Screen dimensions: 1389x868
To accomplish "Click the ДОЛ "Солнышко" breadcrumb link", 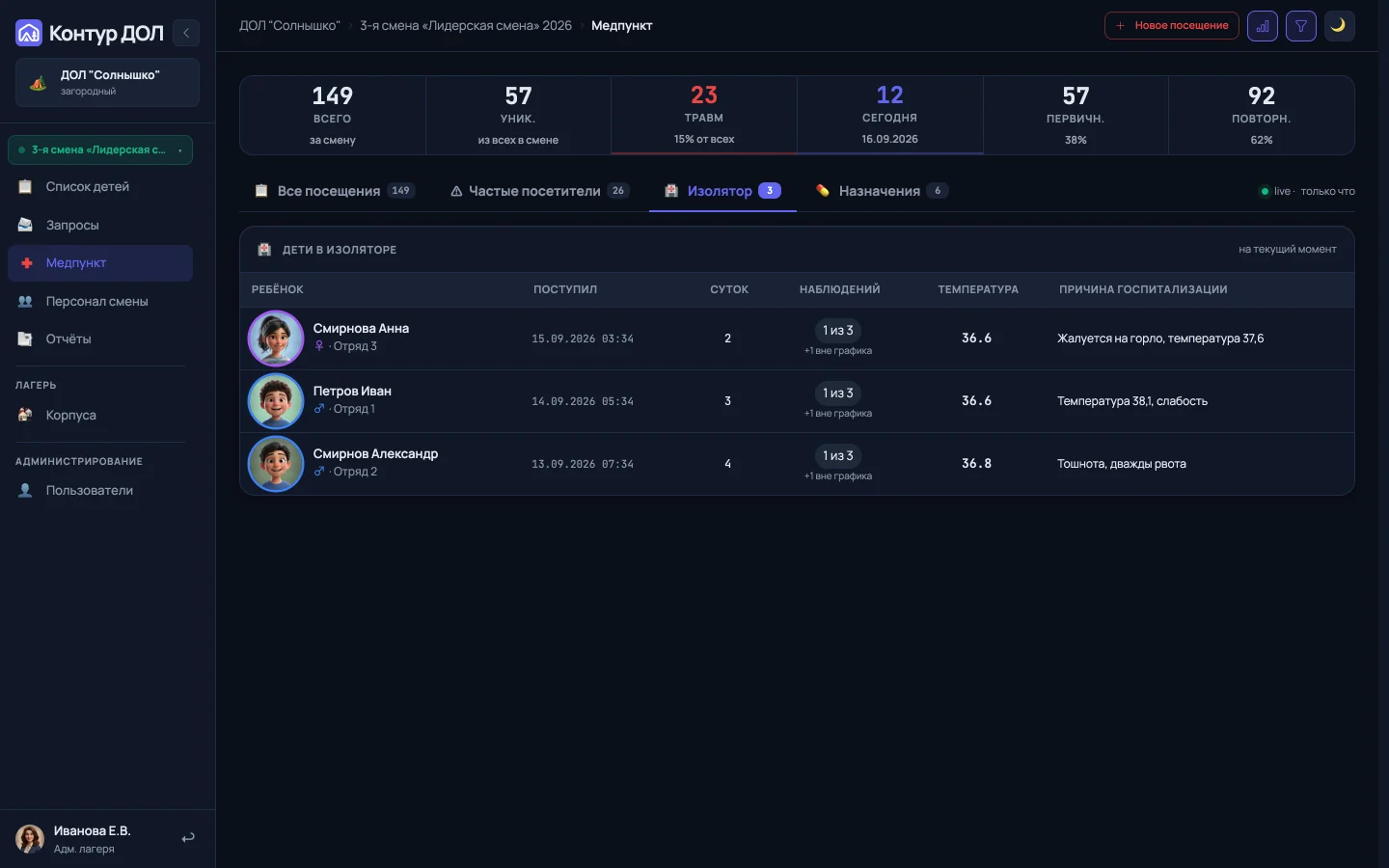I will click(290, 26).
